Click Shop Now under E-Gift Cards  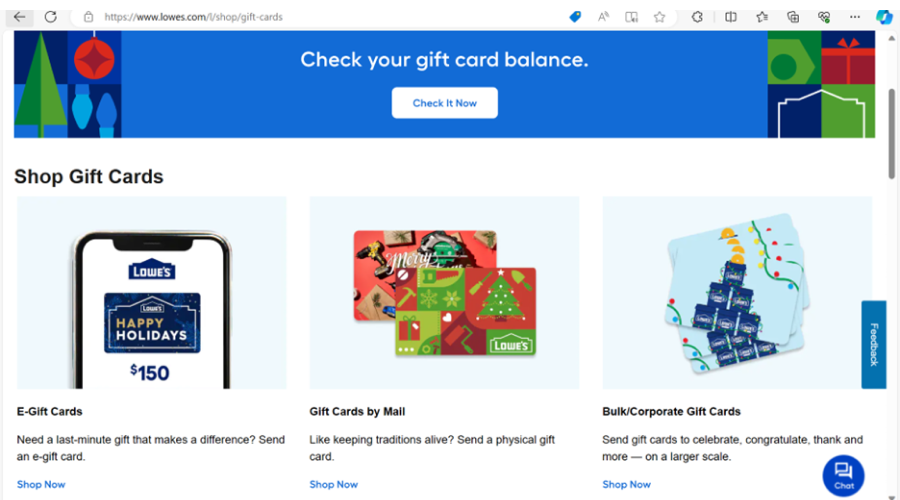pyautogui.click(x=41, y=484)
